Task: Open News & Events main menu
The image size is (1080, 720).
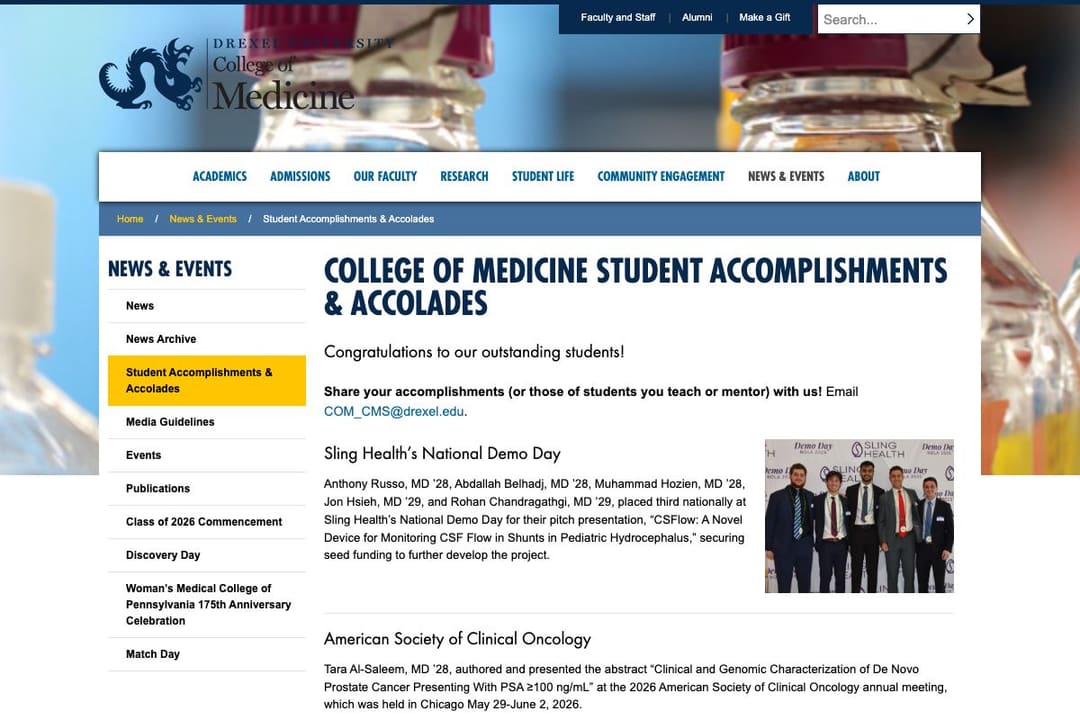Action: click(786, 176)
